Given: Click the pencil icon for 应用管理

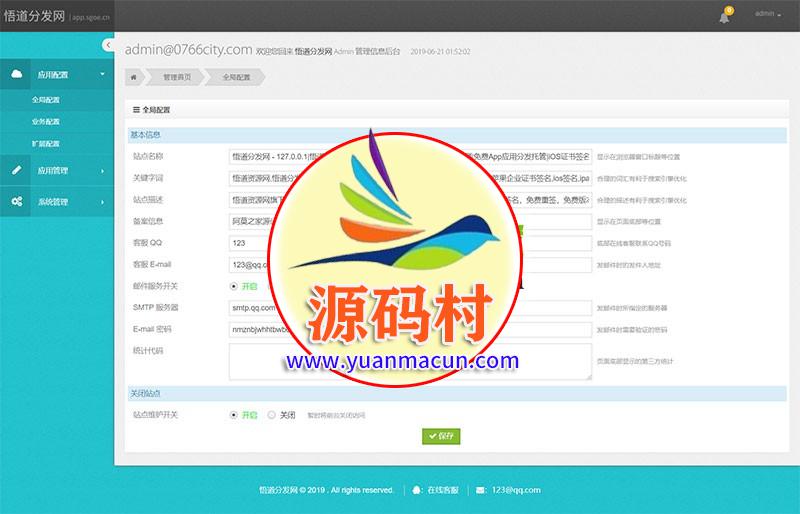Looking at the screenshot, I should click(17, 171).
